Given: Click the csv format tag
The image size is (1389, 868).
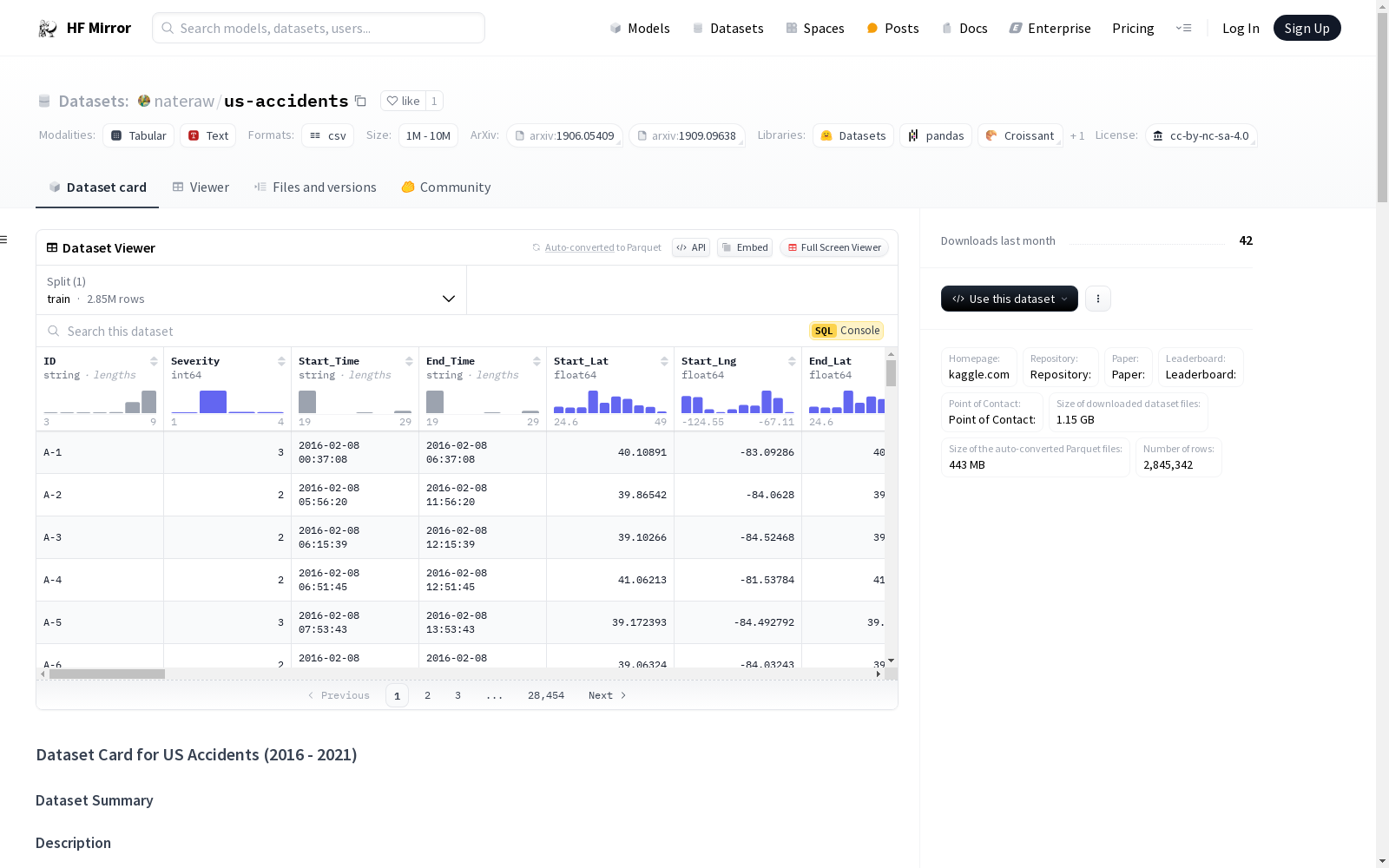Looking at the screenshot, I should click(328, 135).
